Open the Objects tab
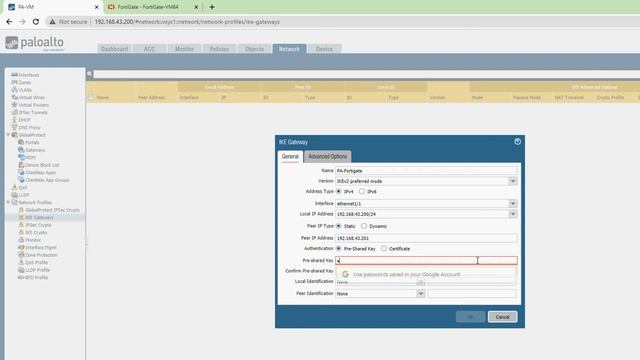 click(x=254, y=49)
